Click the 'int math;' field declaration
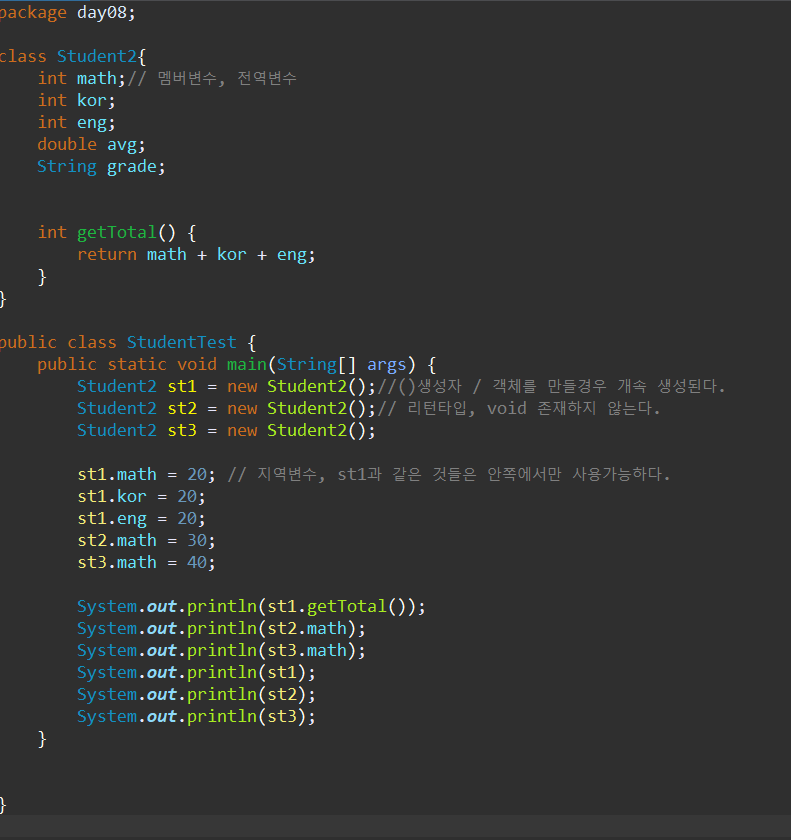Viewport: 791px width, 840px height. pyautogui.click(x=81, y=79)
